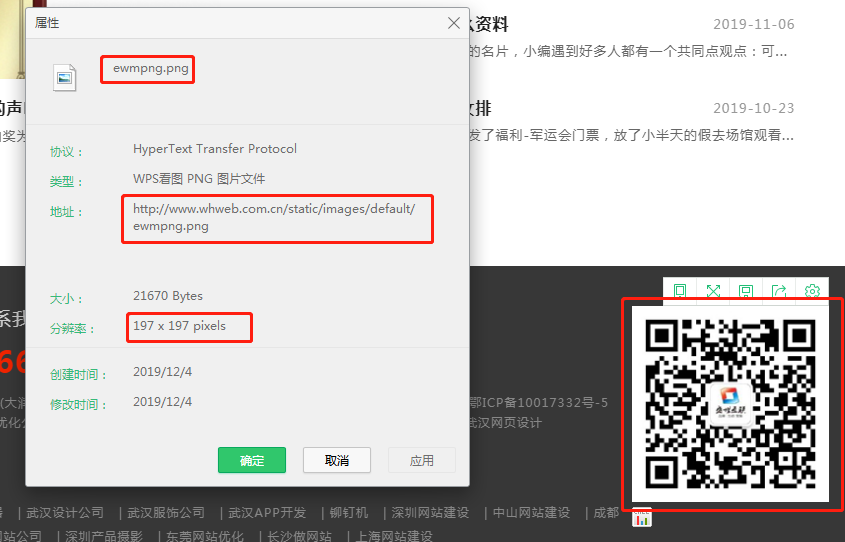Open the 深圳网站建设 footer link

point(430,513)
